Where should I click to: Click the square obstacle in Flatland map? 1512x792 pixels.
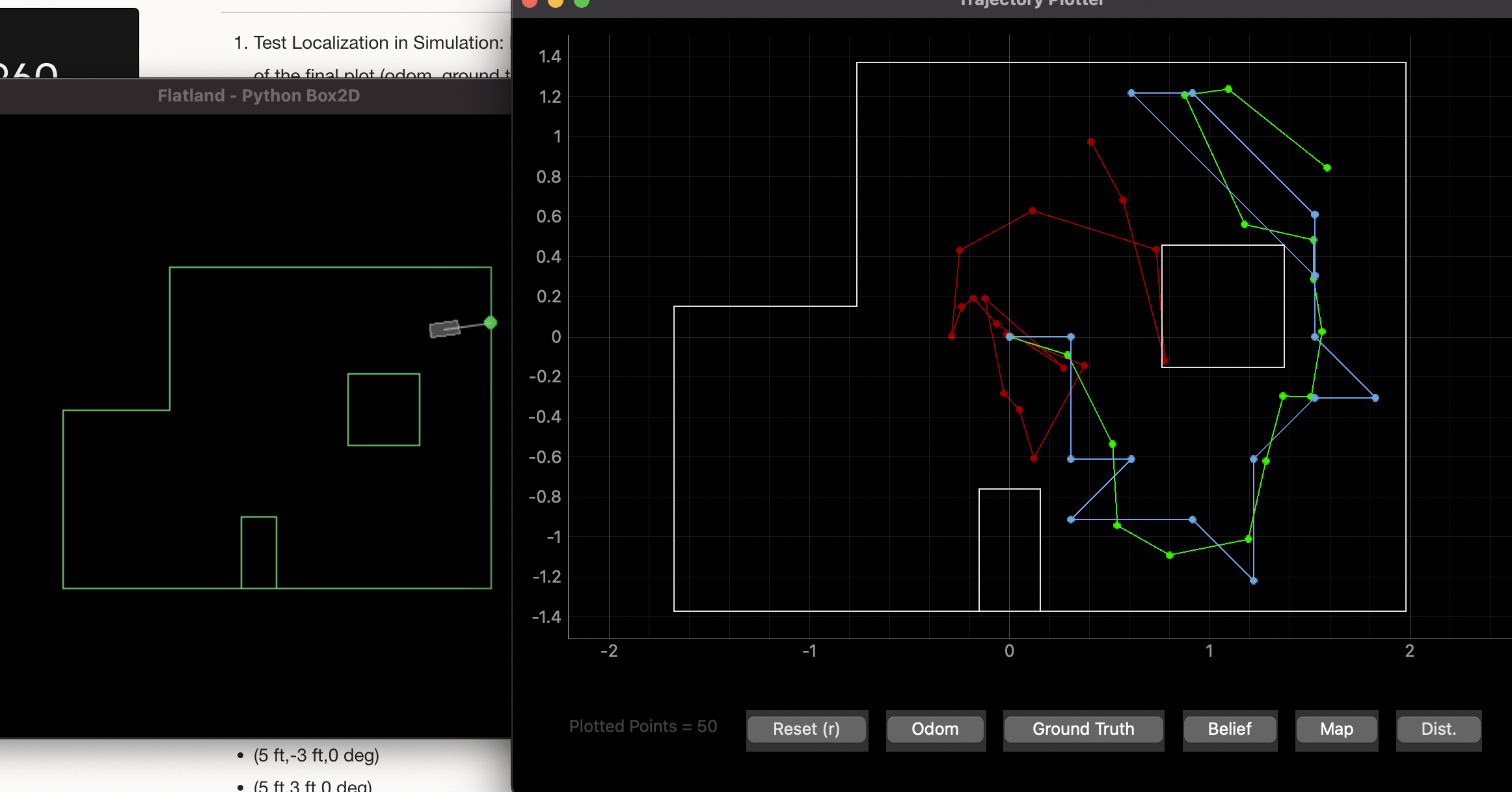pos(383,410)
